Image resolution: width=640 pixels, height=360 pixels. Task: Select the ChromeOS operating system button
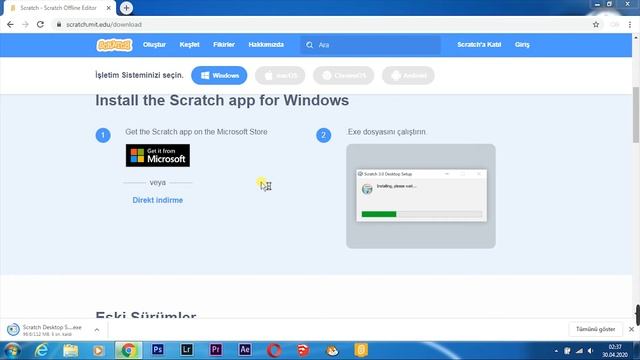[x=343, y=76]
